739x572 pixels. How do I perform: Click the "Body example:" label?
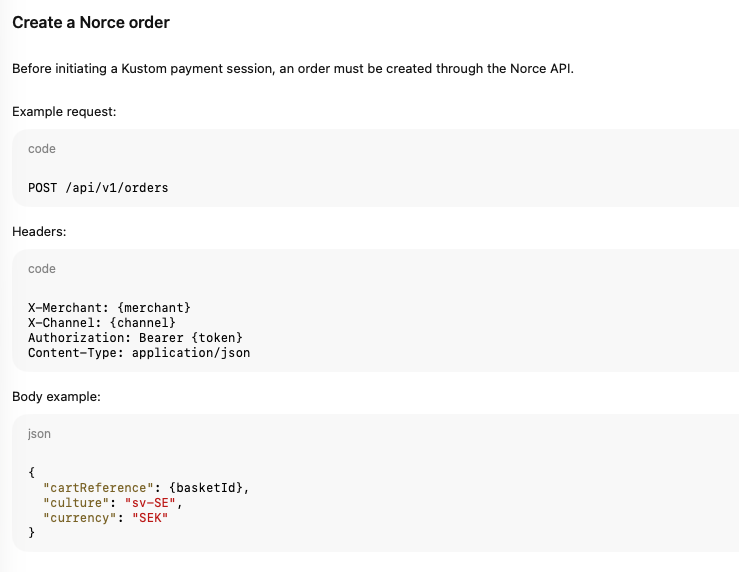[56, 396]
